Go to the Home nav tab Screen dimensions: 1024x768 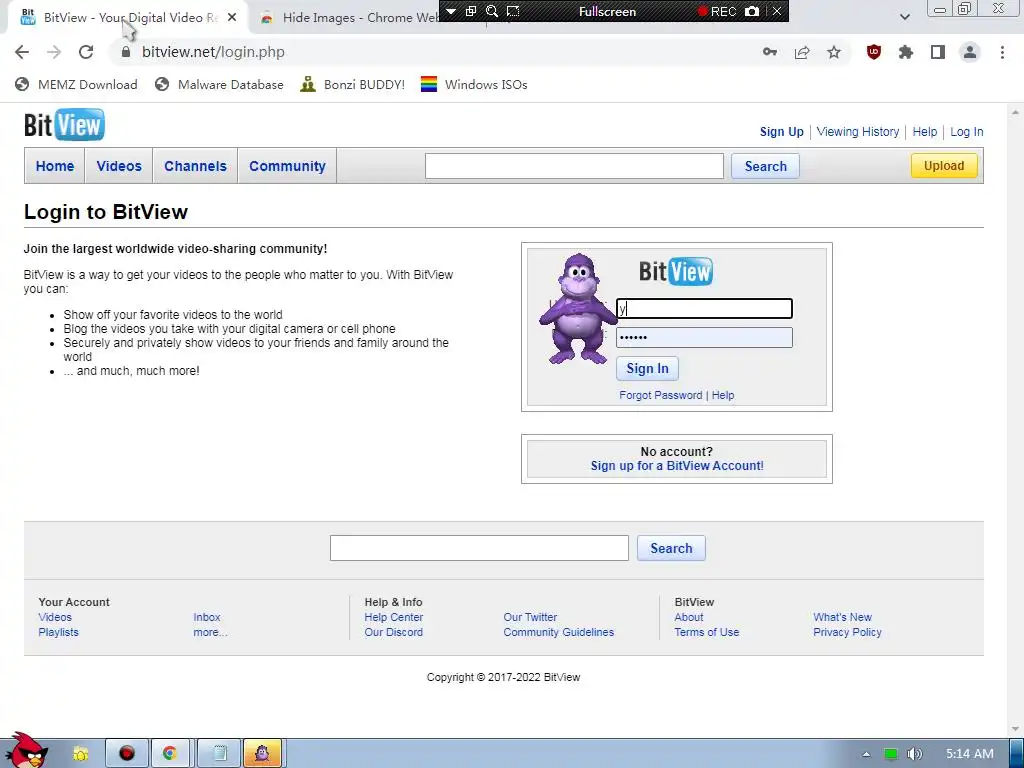[x=55, y=166]
